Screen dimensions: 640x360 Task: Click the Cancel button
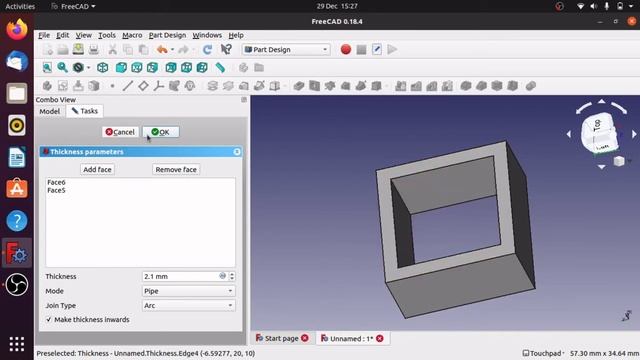pyautogui.click(x=120, y=132)
